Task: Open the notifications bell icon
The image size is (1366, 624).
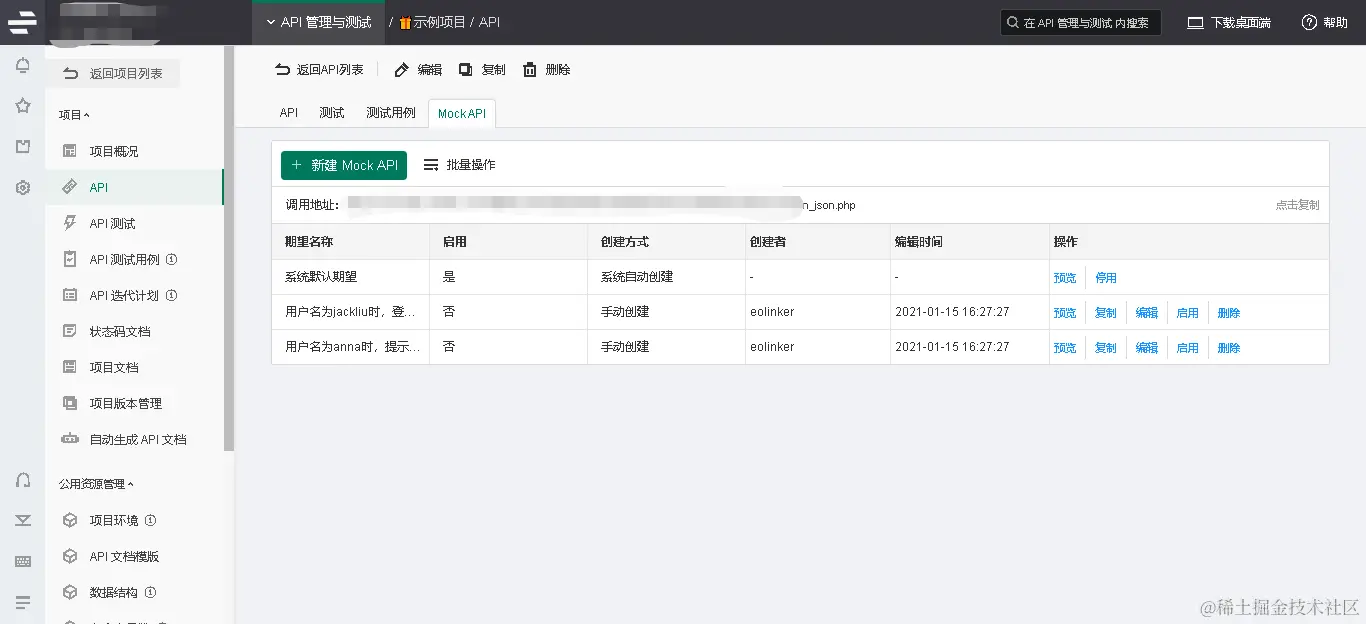Action: (23, 66)
